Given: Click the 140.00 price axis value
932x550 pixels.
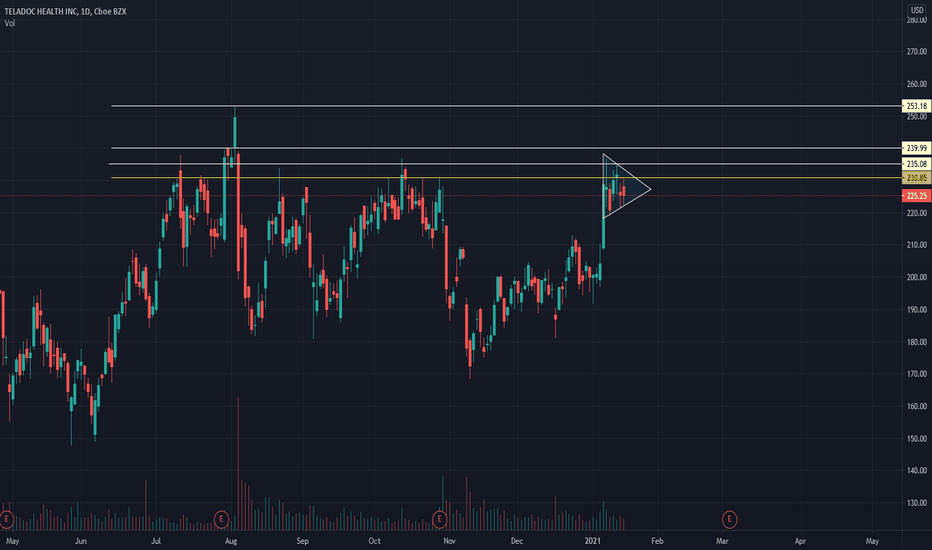Looking at the screenshot, I should (x=917, y=470).
